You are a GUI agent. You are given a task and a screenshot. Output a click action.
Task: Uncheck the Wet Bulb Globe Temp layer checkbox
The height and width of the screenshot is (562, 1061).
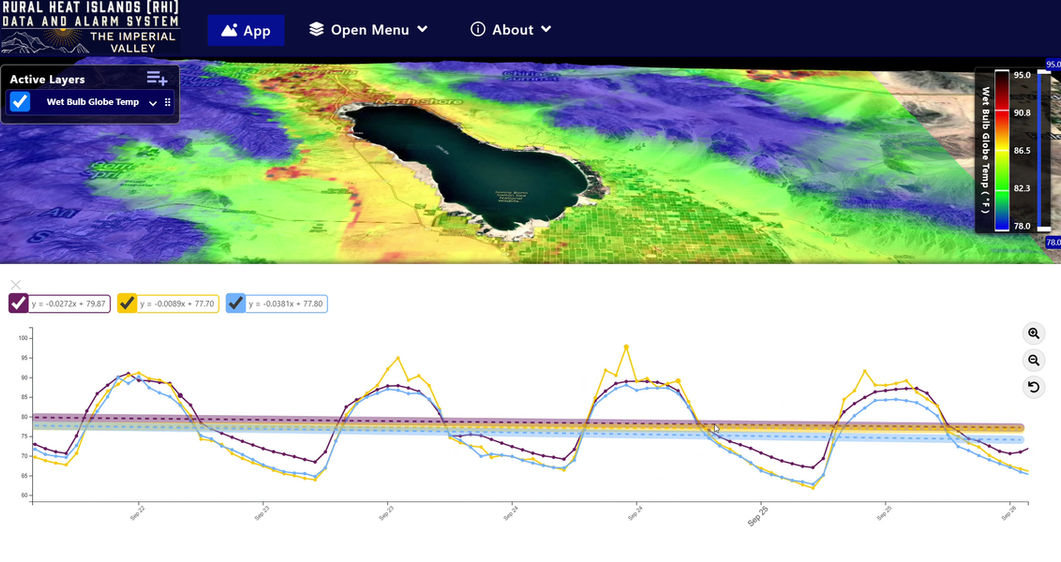pyautogui.click(x=20, y=101)
